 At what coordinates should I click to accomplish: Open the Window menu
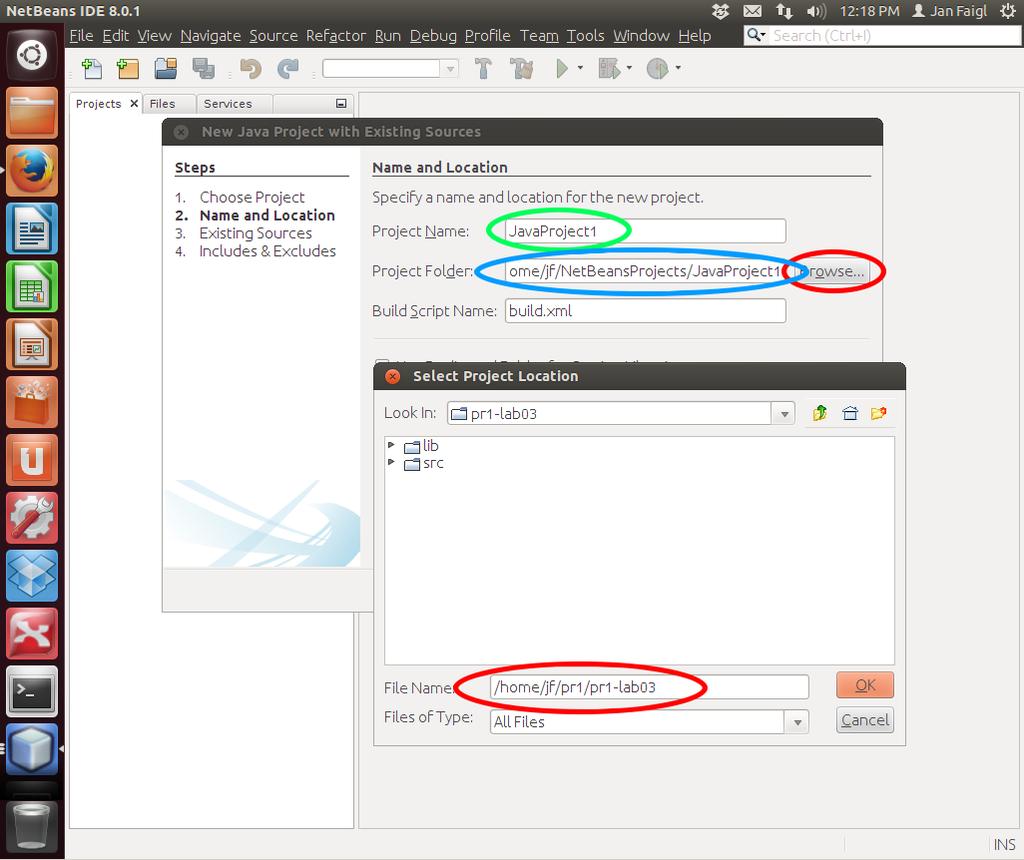[x=641, y=35]
